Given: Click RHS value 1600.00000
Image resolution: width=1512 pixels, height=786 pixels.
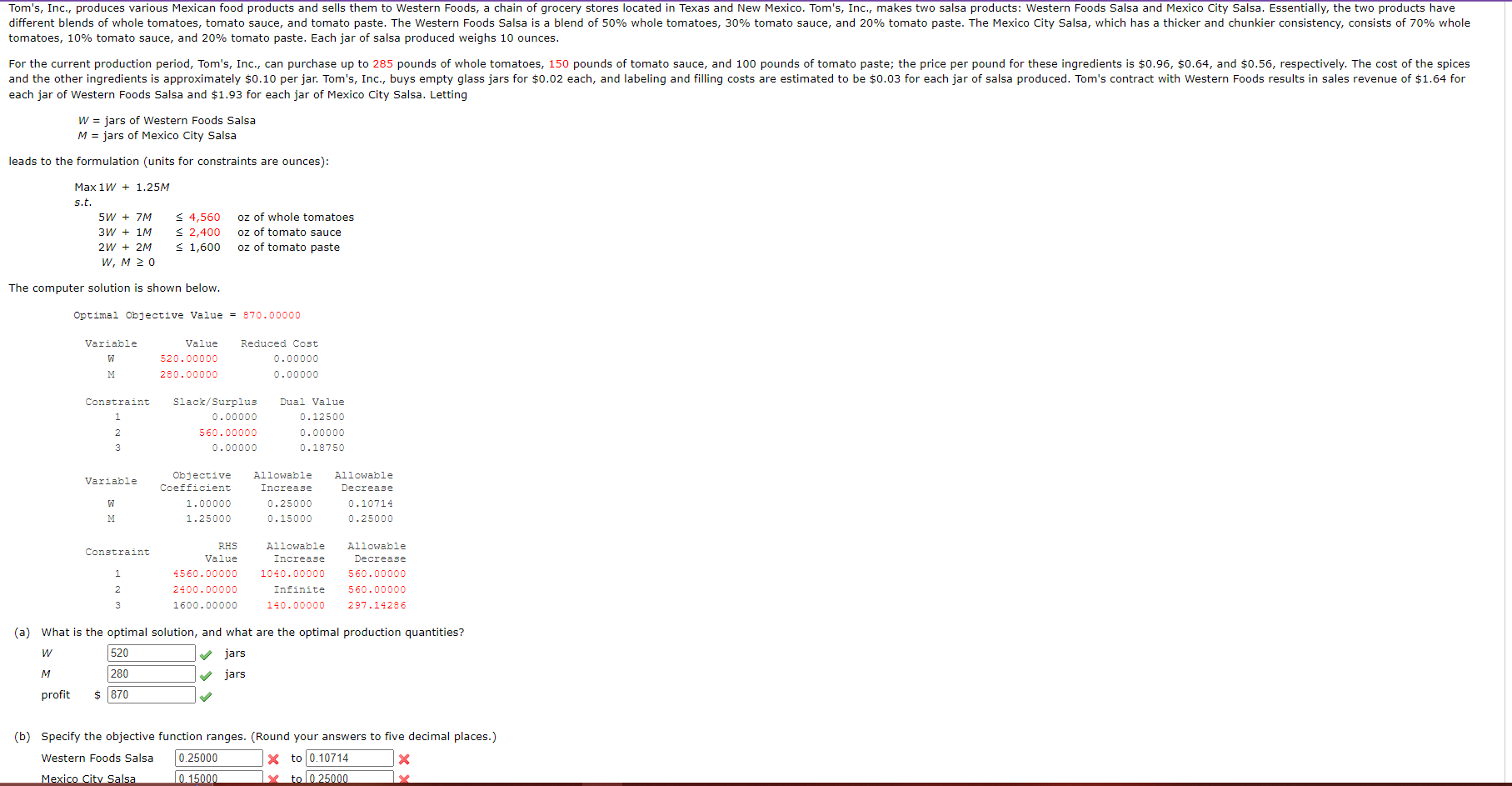Looking at the screenshot, I should tap(205, 606).
